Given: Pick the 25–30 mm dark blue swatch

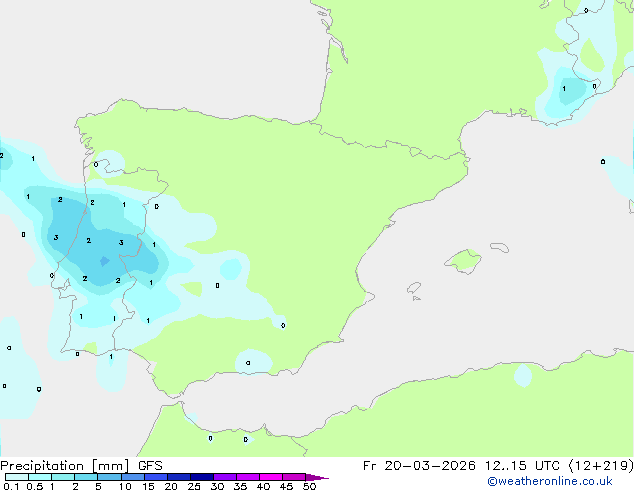Looking at the screenshot, I should click(x=202, y=477).
